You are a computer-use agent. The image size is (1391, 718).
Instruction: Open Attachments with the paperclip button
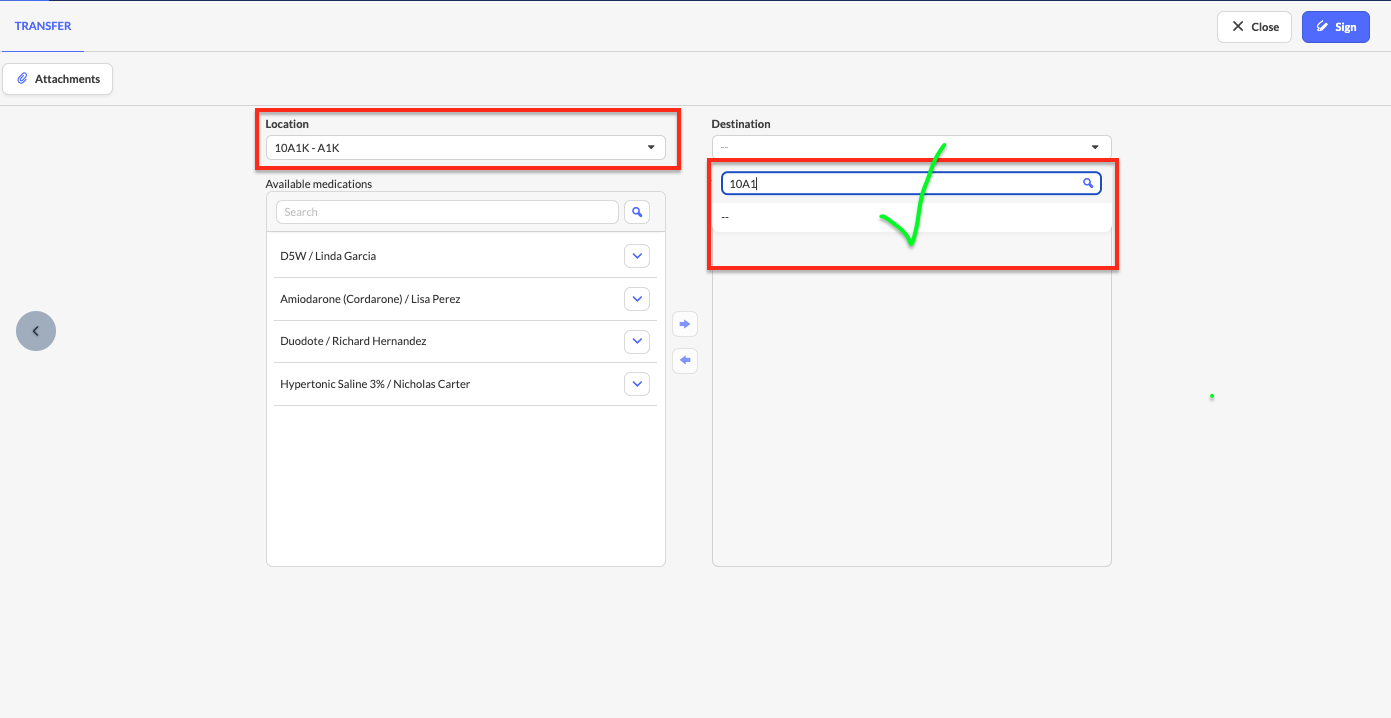pos(58,79)
